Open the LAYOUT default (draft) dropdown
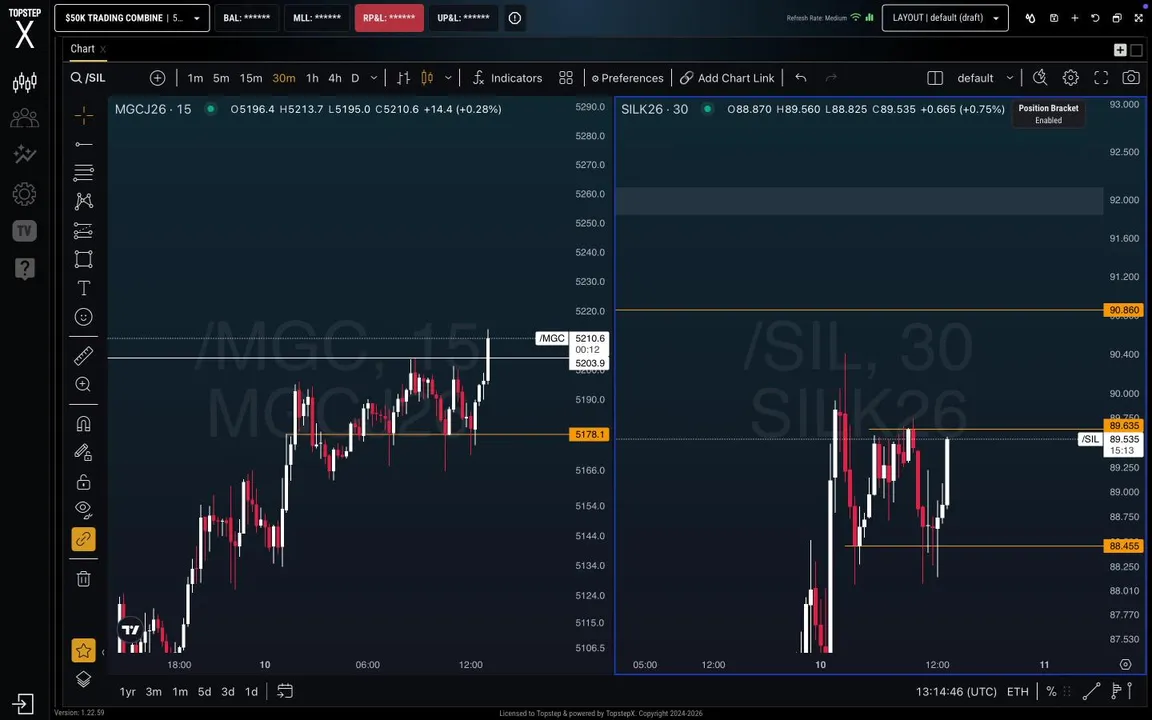 click(x=945, y=18)
